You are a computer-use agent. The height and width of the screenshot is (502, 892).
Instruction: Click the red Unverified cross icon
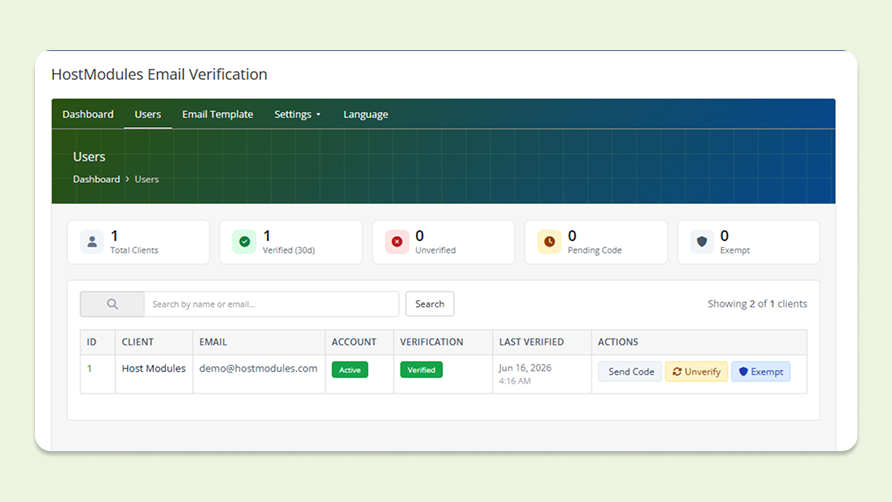[x=397, y=242]
